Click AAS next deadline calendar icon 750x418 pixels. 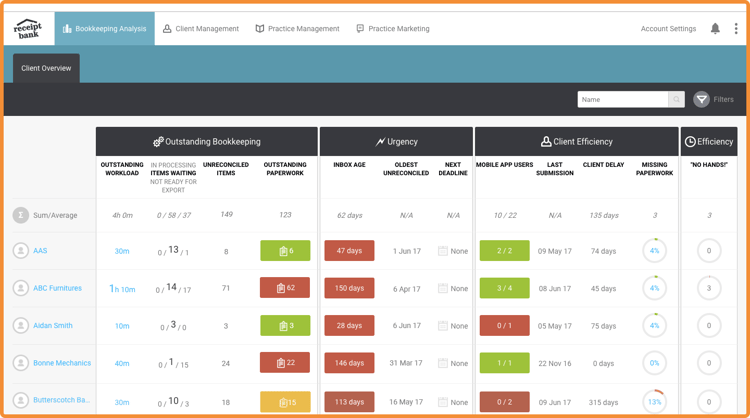coord(443,251)
